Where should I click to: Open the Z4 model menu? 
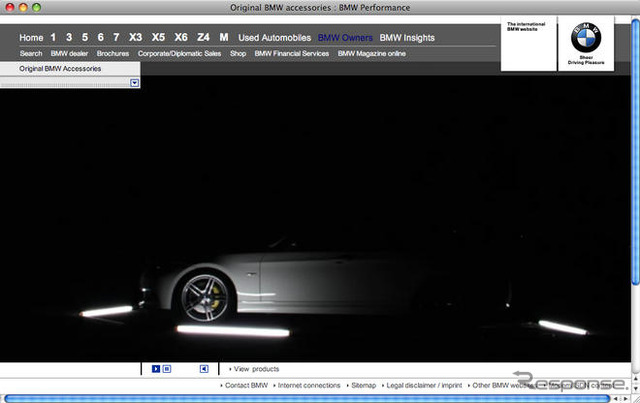point(203,37)
